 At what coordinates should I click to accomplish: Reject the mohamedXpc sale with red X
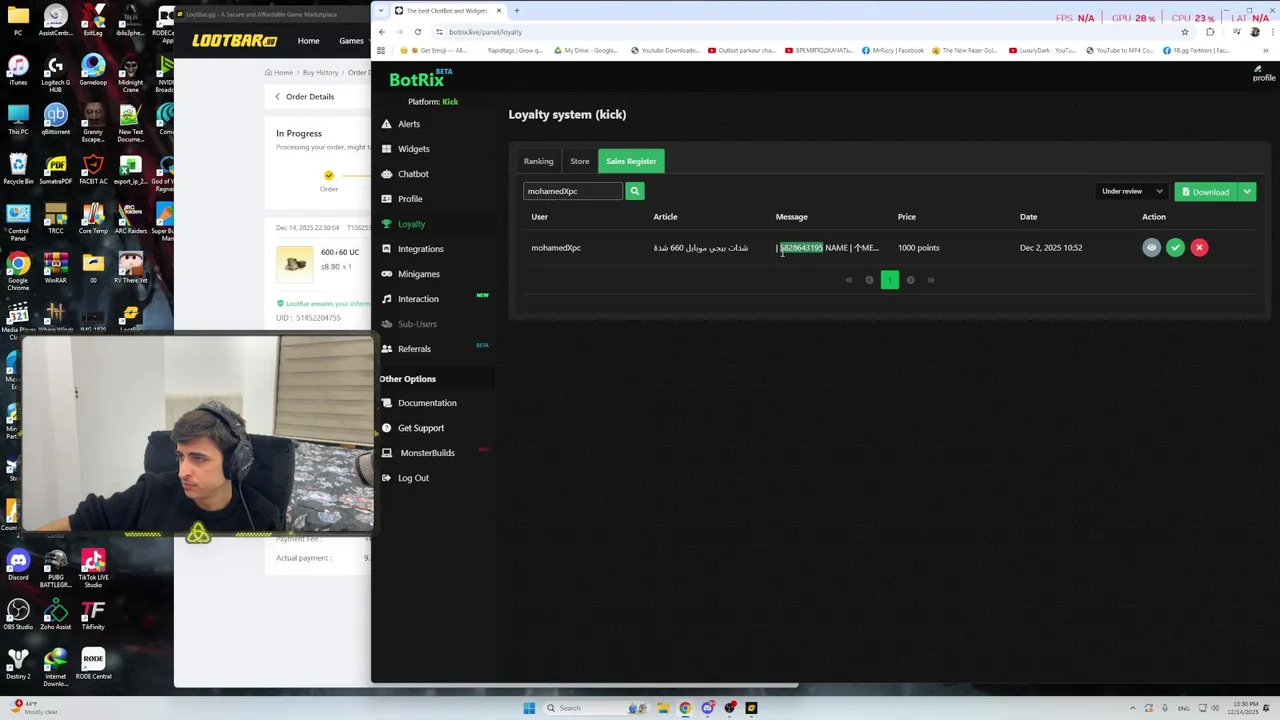[x=1199, y=248]
